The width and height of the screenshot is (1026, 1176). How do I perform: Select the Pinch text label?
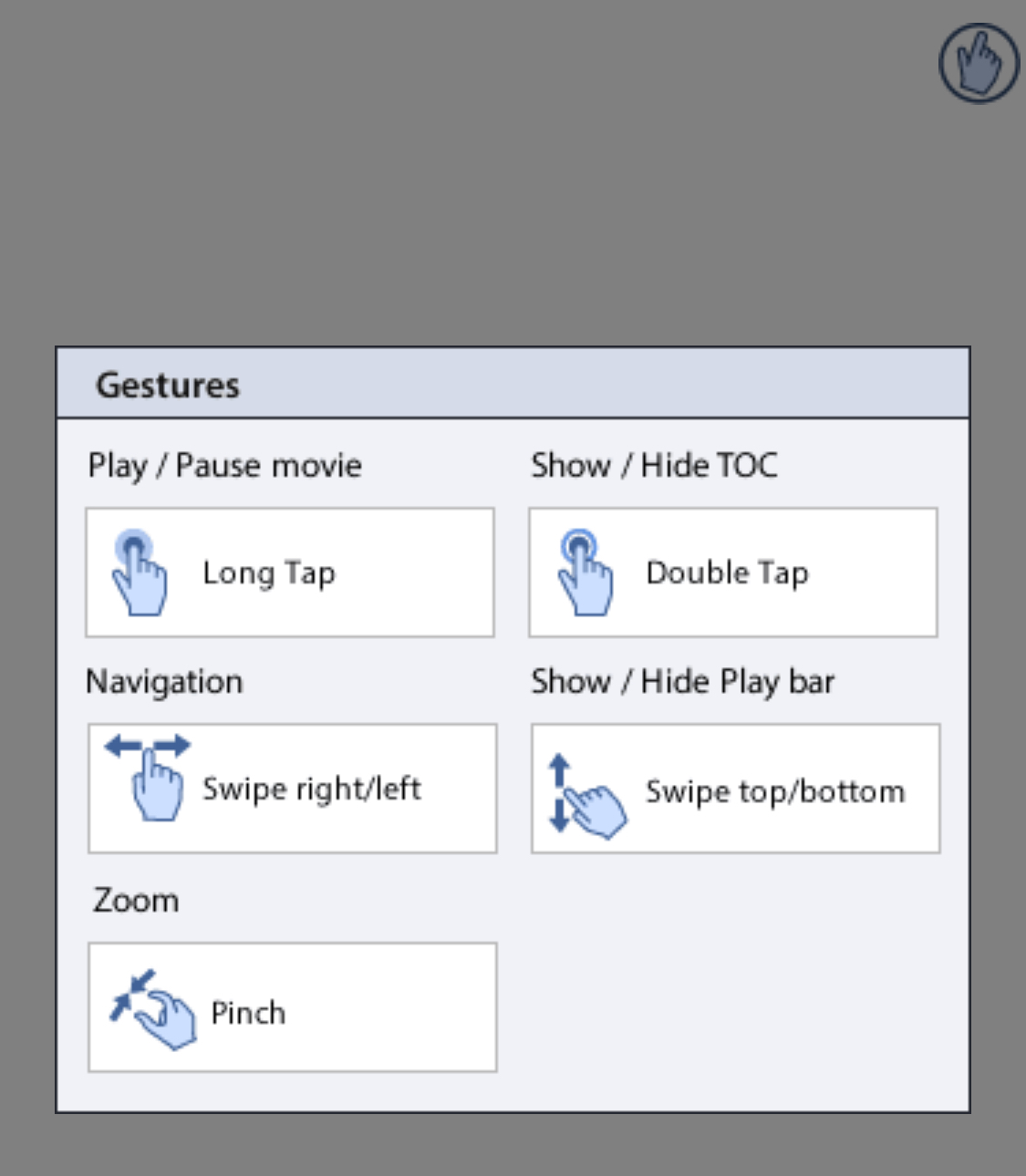pos(248,1013)
